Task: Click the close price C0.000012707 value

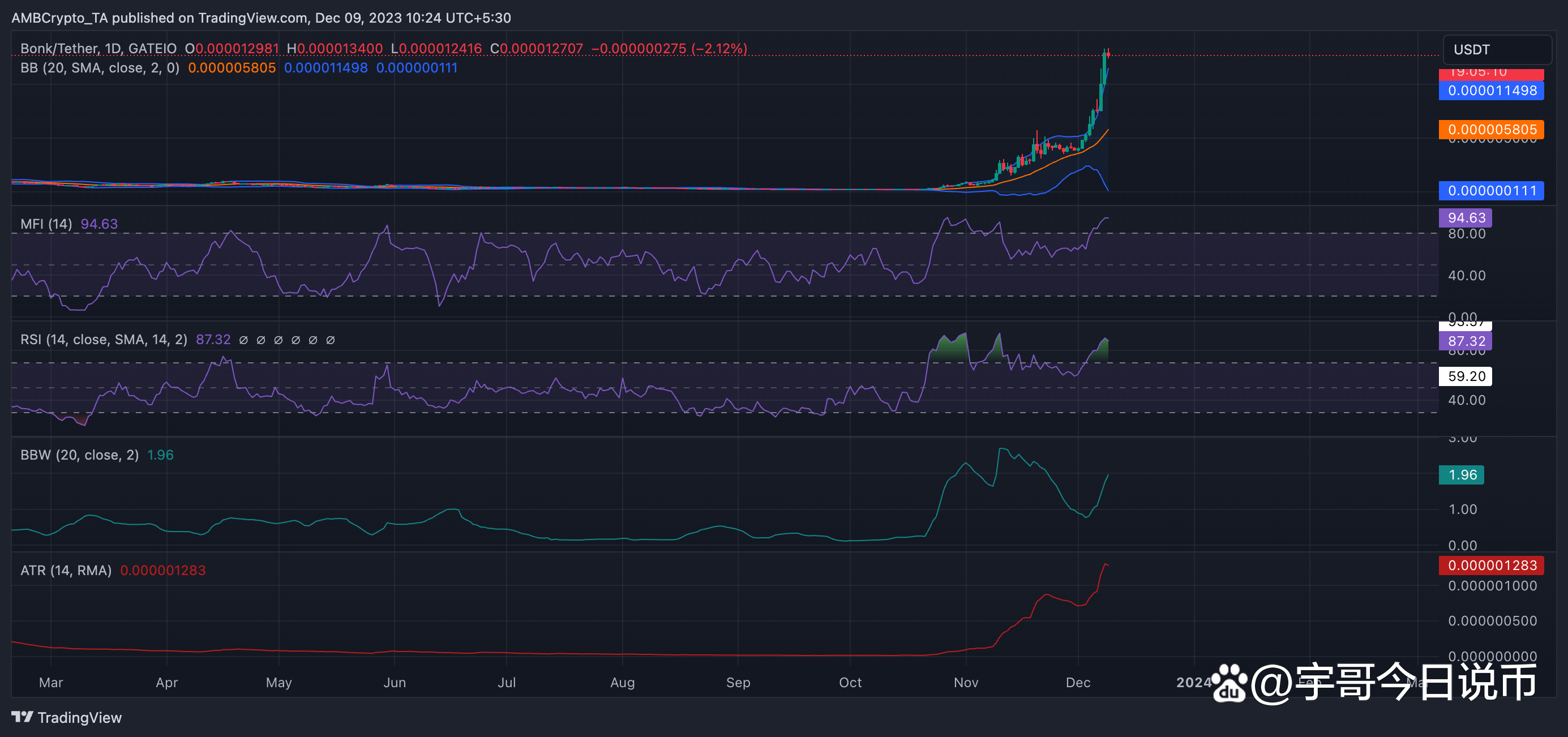Action: pos(537,49)
